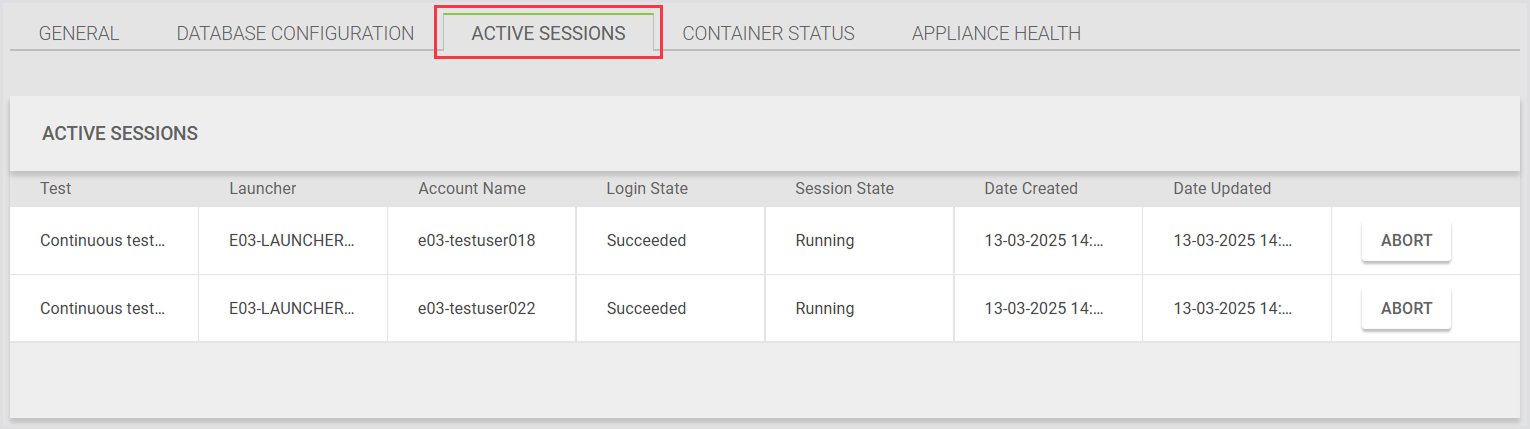This screenshot has width=1530, height=429.
Task: Click the Date Updated column header
Action: pyautogui.click(x=1221, y=188)
